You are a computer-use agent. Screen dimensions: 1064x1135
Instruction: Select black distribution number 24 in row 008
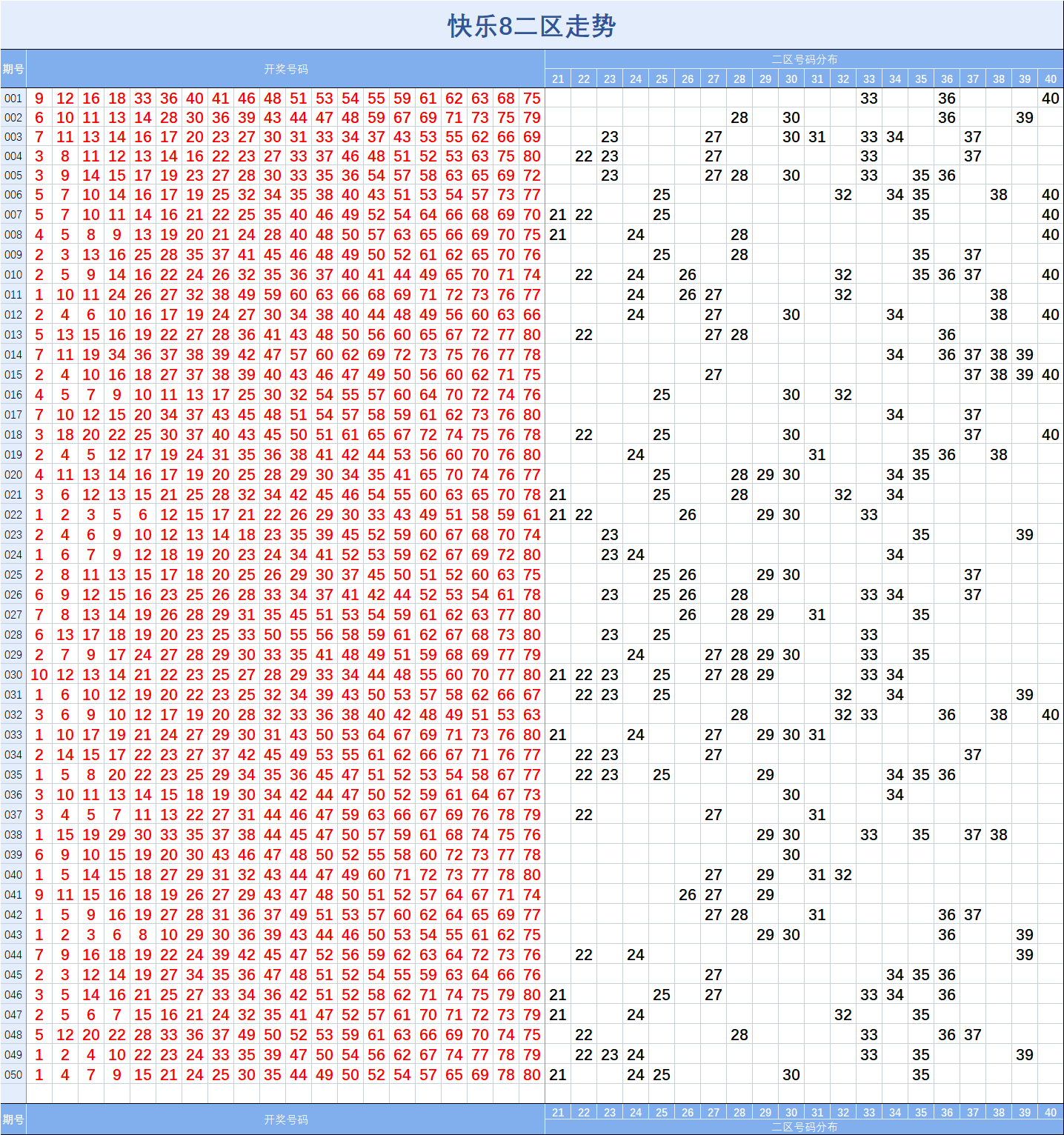tap(636, 235)
